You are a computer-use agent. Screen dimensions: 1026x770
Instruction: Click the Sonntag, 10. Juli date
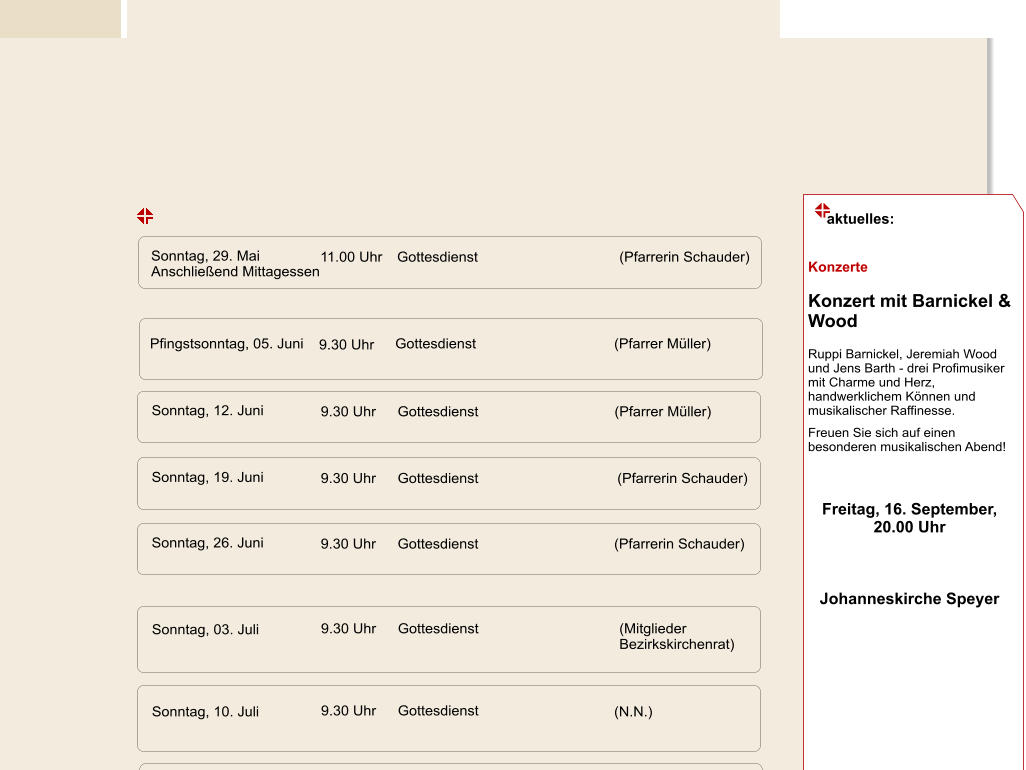(205, 712)
